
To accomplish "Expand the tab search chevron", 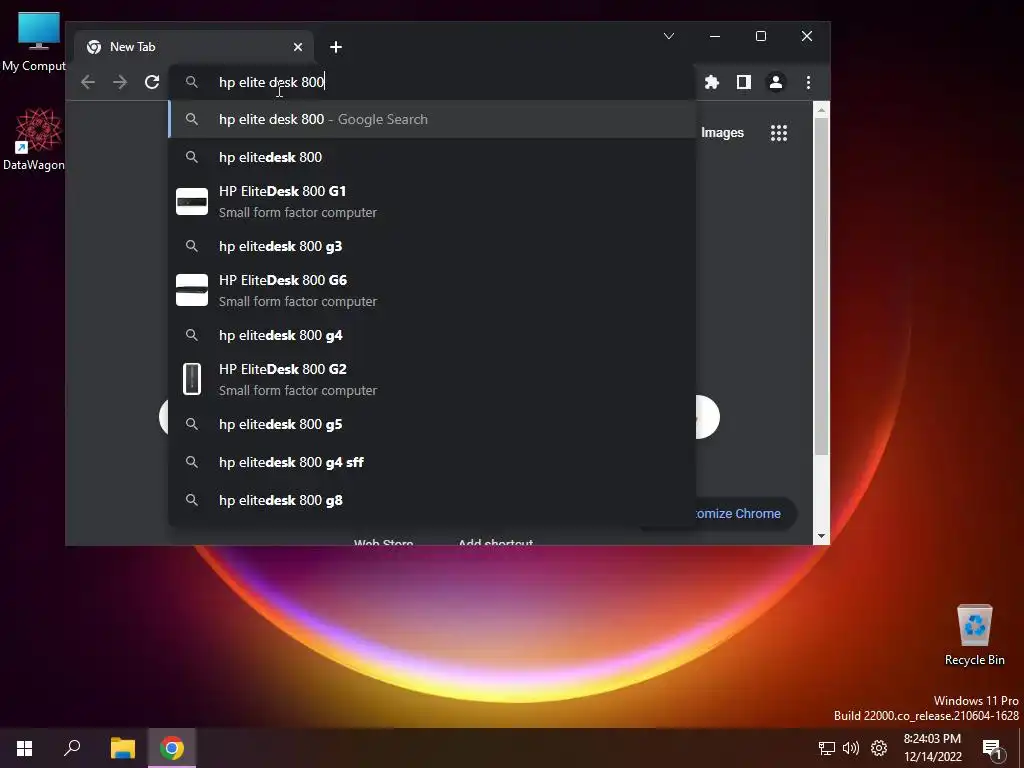I will 669,36.
